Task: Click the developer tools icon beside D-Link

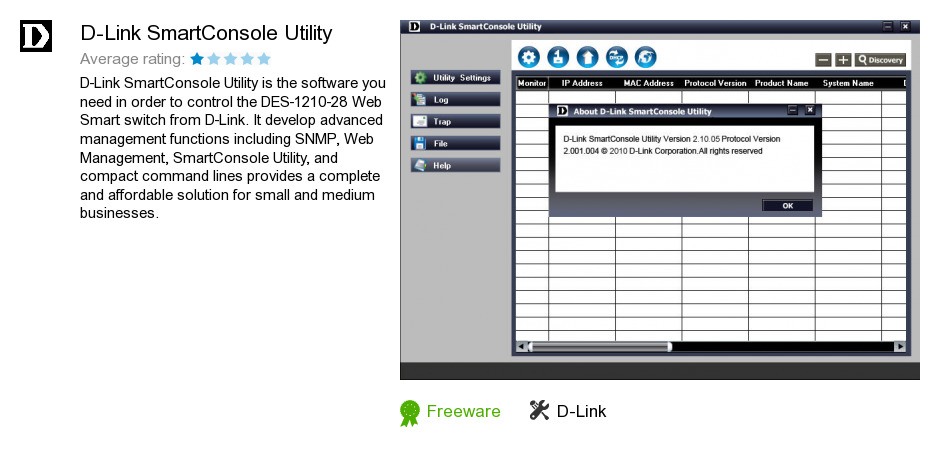Action: click(x=540, y=411)
